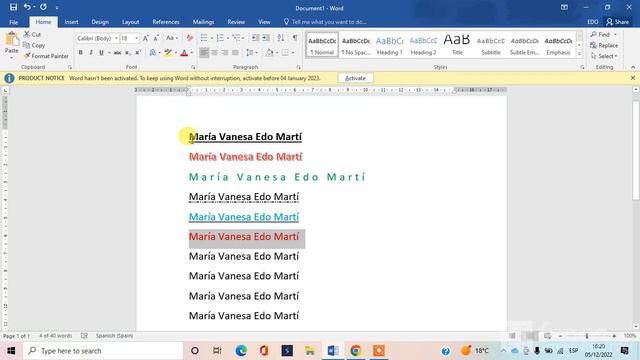
Task: Click the Windows Start button
Action: (11, 351)
